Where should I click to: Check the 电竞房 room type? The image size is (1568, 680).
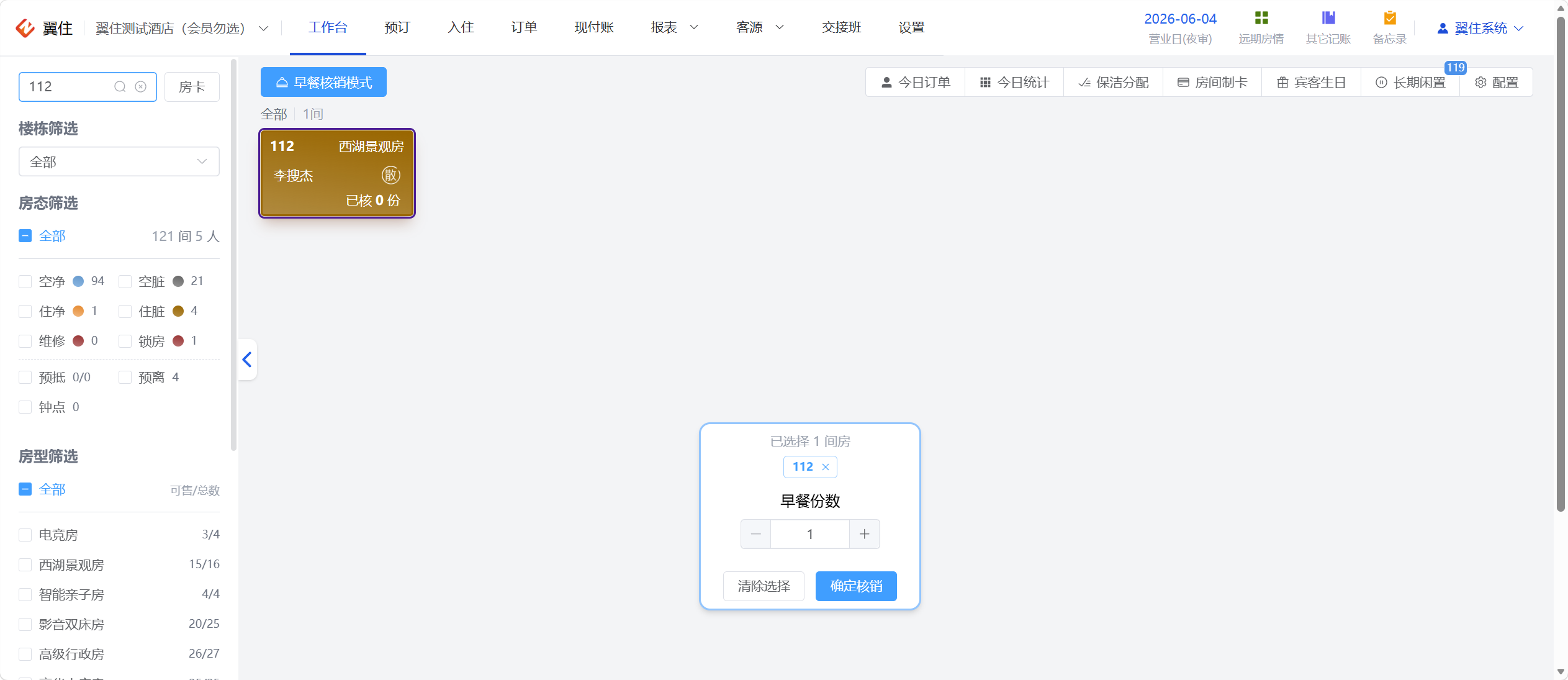click(25, 535)
